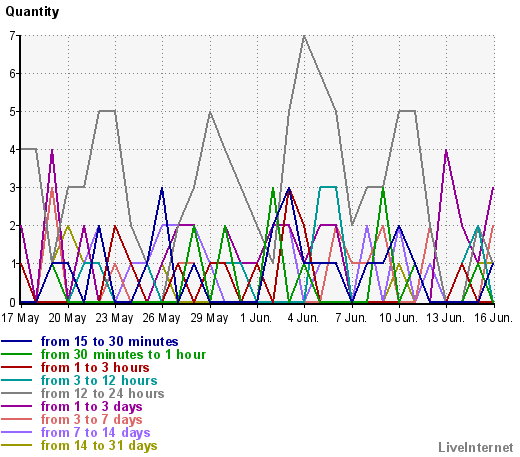Click the dark blue legend line swatch
This screenshot has width=520, height=457.
(x=16, y=341)
